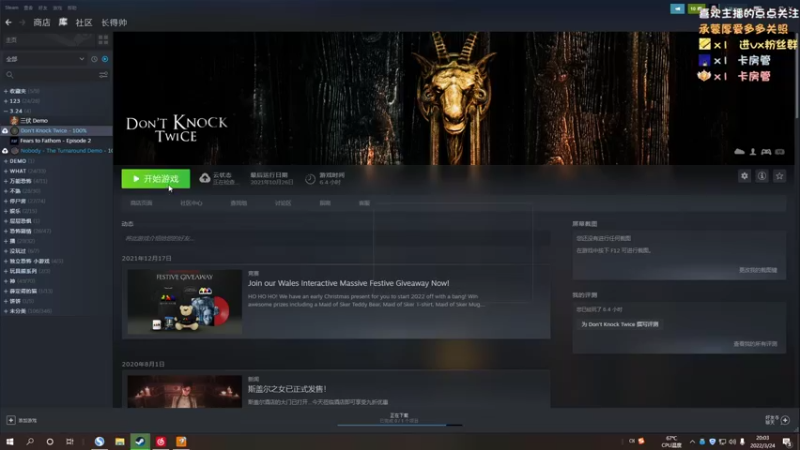Open the 社区 (Community) tab
The width and height of the screenshot is (800, 450).
click(x=84, y=22)
